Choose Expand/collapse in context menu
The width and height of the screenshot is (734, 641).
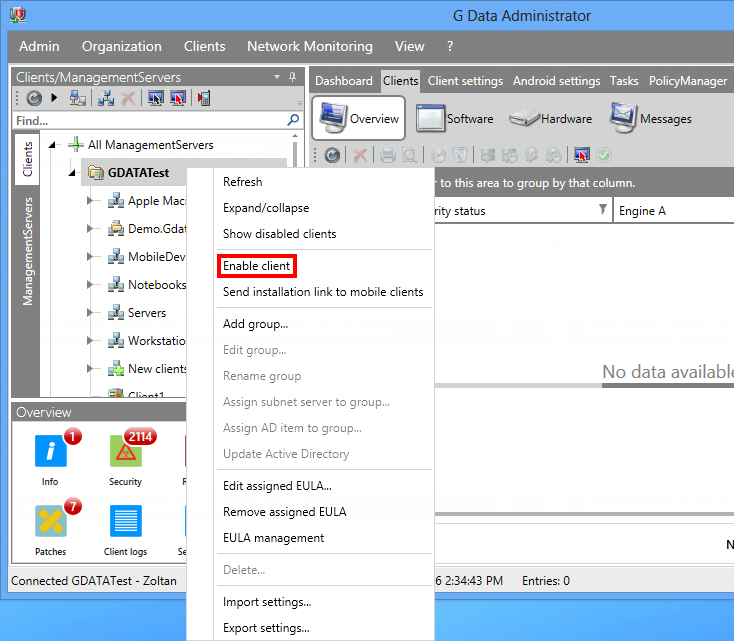(266, 208)
